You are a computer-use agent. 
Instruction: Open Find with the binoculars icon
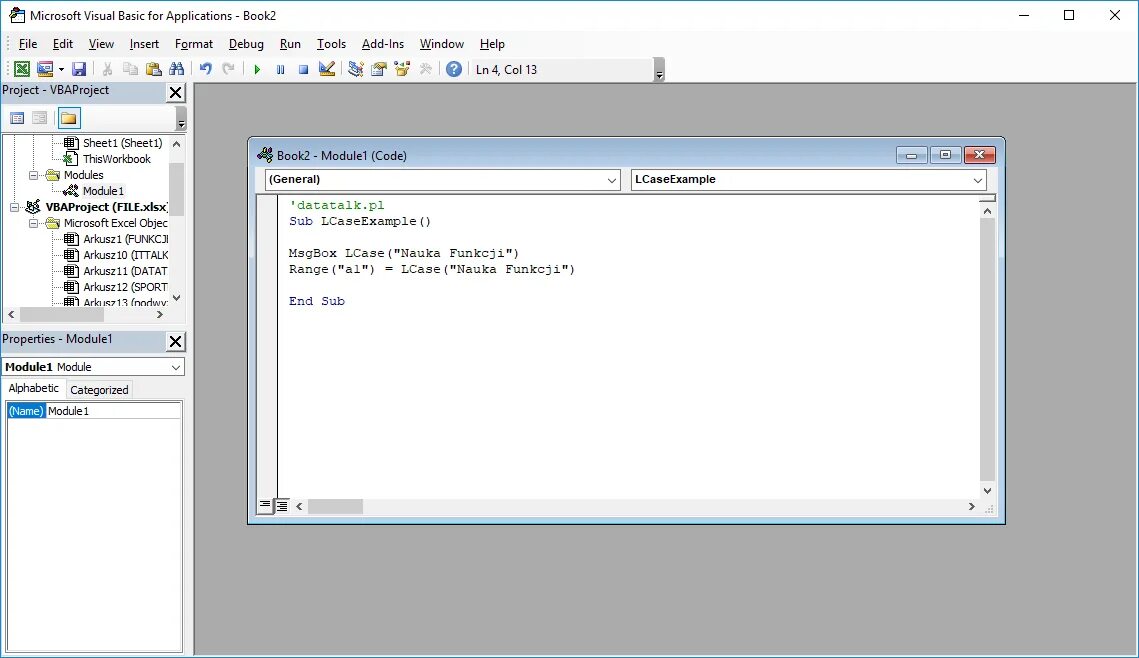177,69
